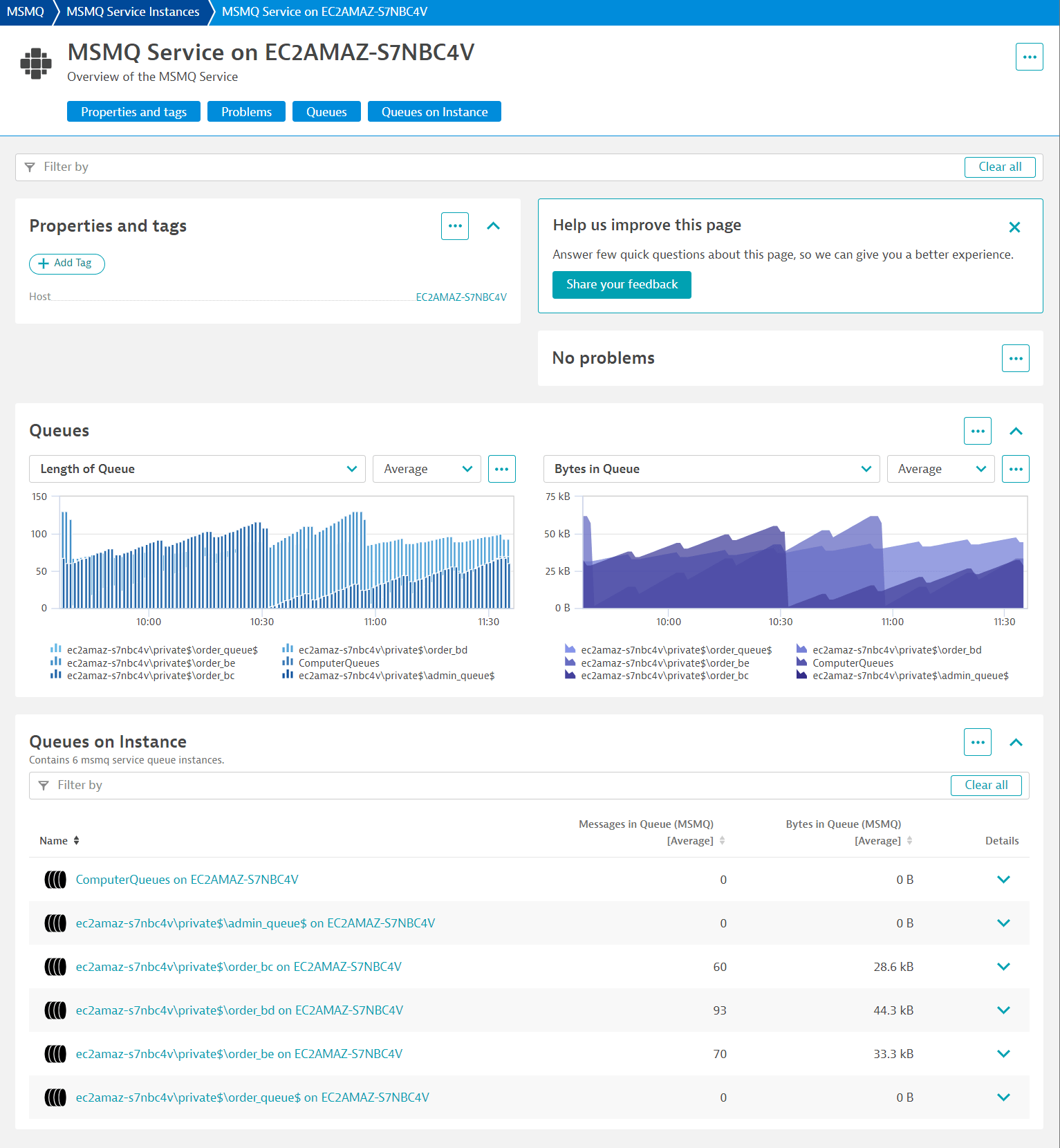Open the Average dropdown beside Bytes in Queue
Screen dimensions: 1060x1148
(x=940, y=469)
